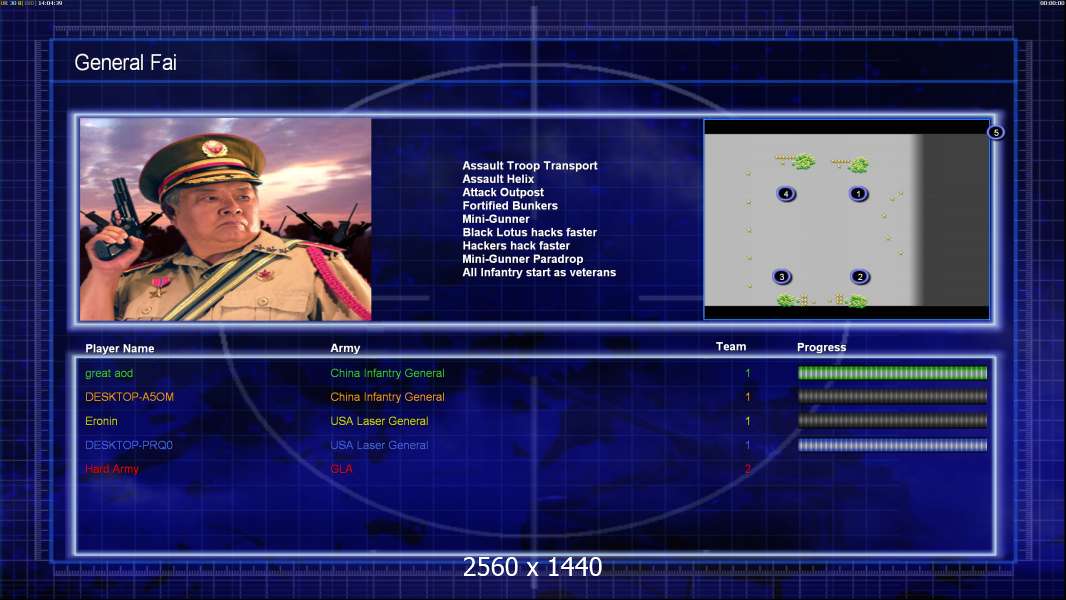
Task: Select player name 'Eronin'
Action: pyautogui.click(x=101, y=421)
